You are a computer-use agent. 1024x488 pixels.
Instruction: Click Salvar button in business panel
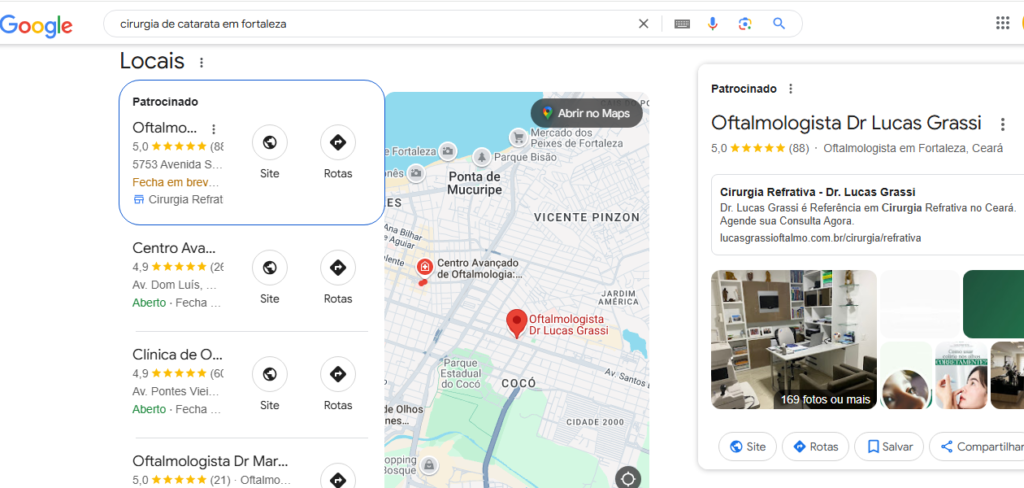889,447
